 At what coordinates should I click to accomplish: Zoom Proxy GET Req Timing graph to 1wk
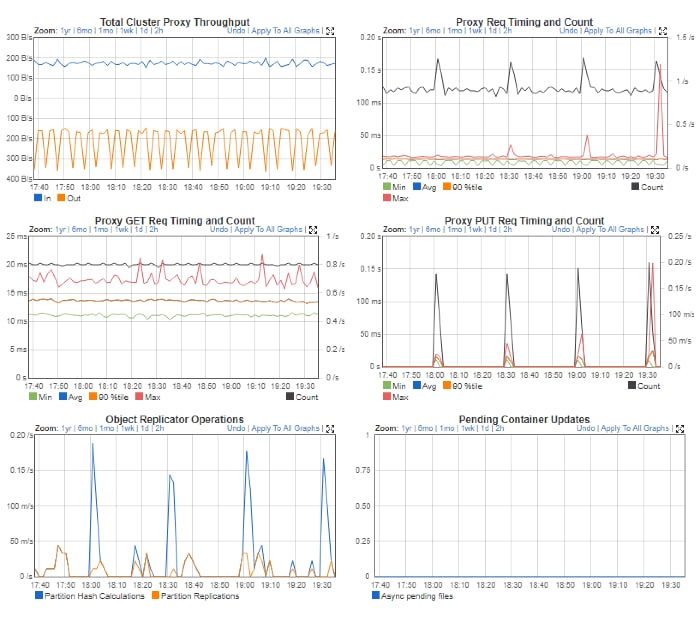point(121,229)
